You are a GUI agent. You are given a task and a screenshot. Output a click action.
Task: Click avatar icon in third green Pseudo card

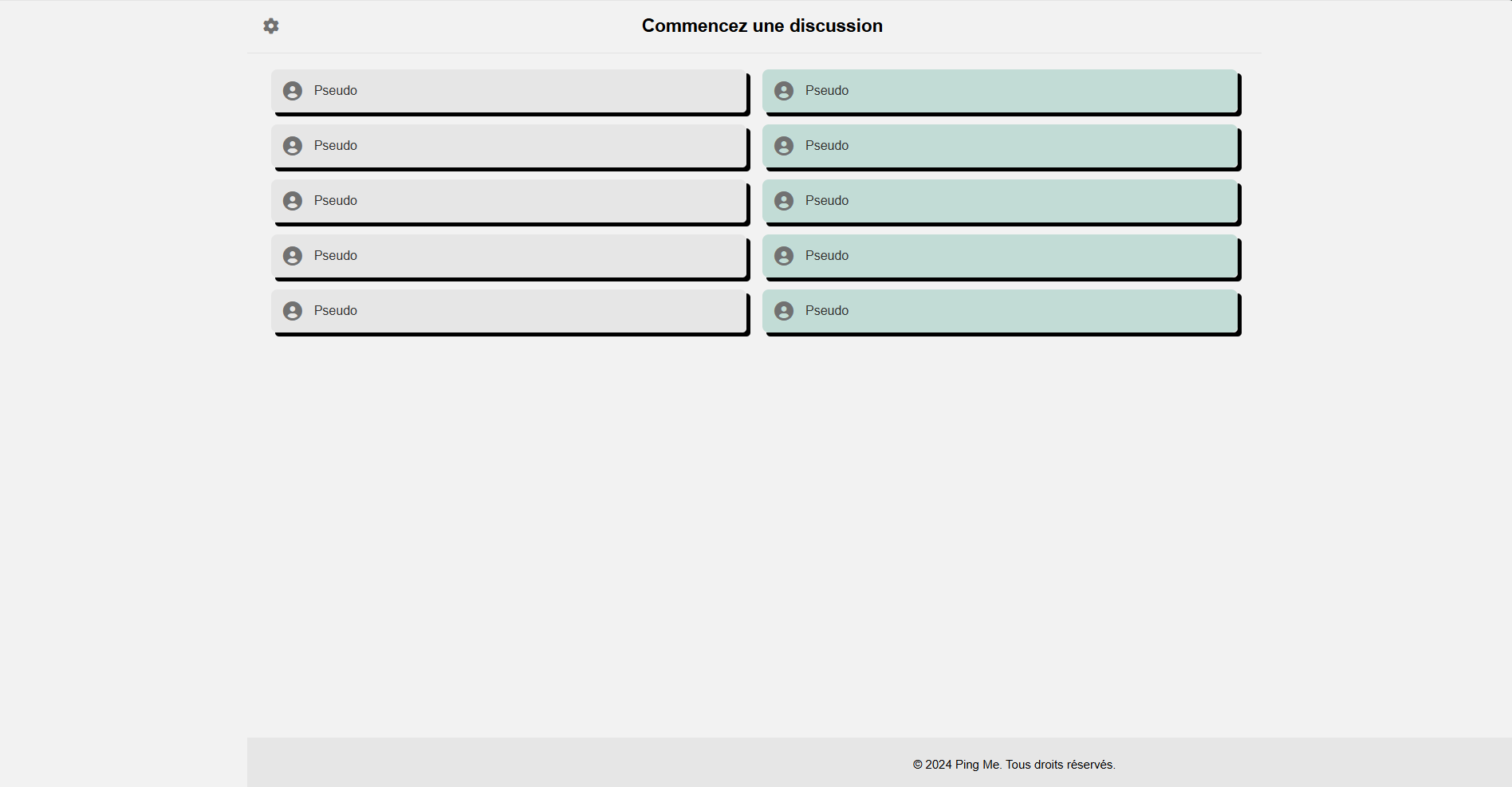[784, 201]
